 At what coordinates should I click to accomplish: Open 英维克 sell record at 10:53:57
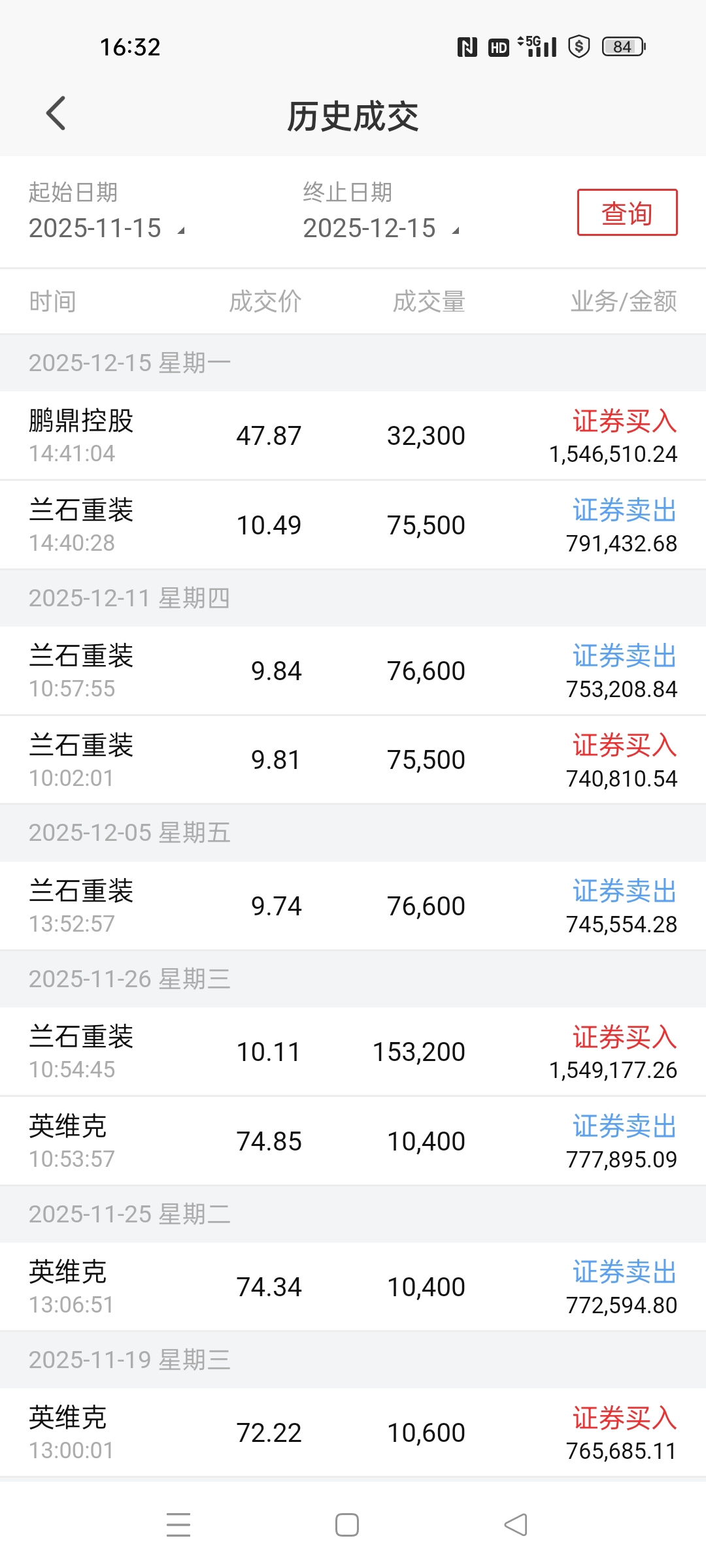[x=353, y=1141]
